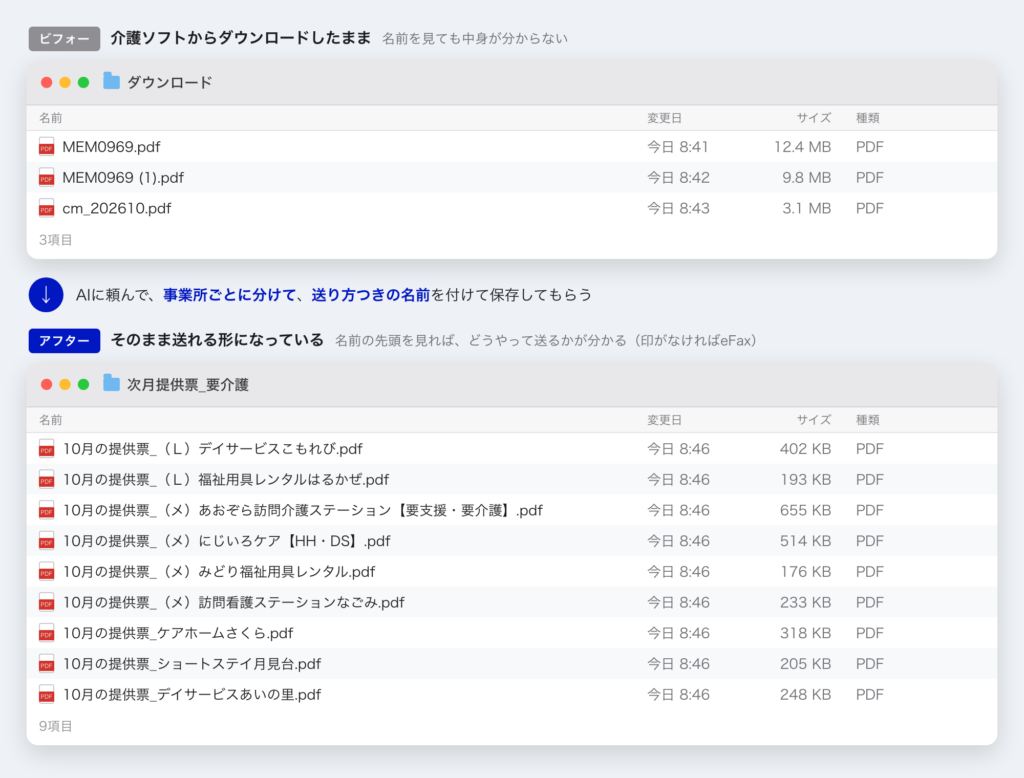Select the file name MEM0969 (1).pdf

pos(123,178)
